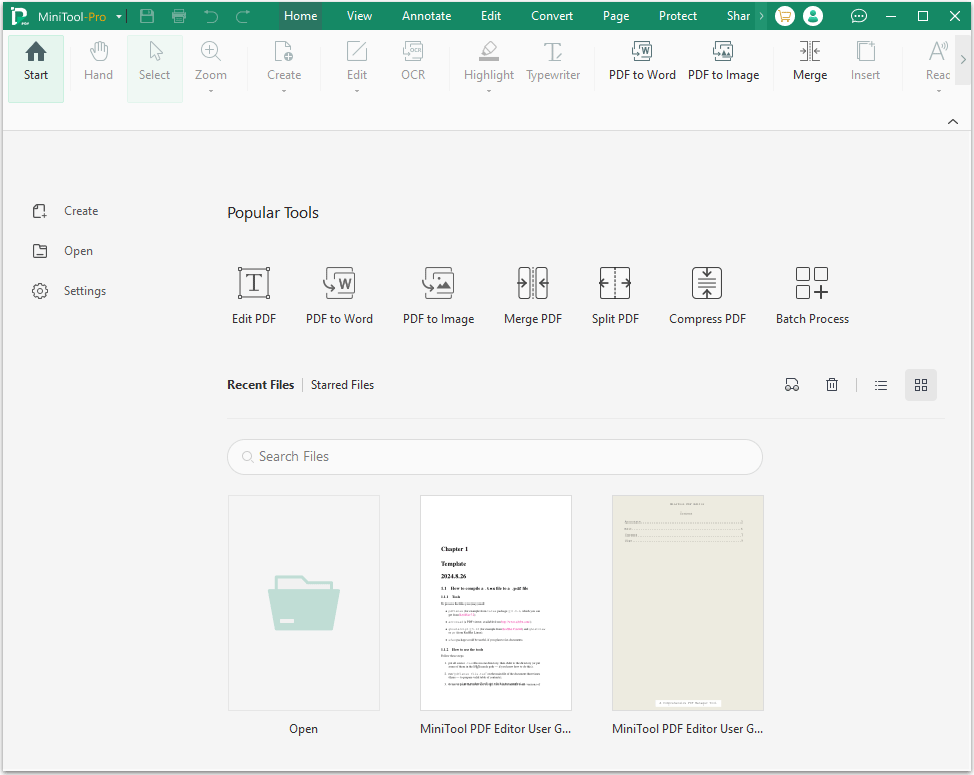Reveal more ribbon tools at the right edge
This screenshot has width=974, height=775.
963,60
